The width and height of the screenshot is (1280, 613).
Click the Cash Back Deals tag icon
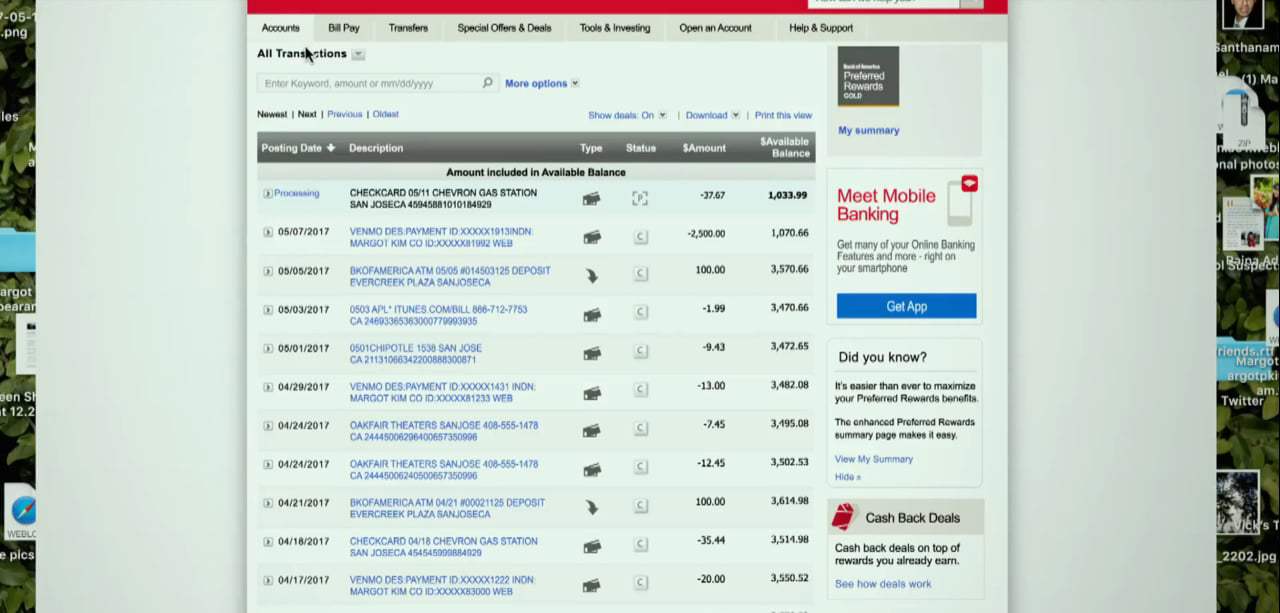pyautogui.click(x=844, y=517)
